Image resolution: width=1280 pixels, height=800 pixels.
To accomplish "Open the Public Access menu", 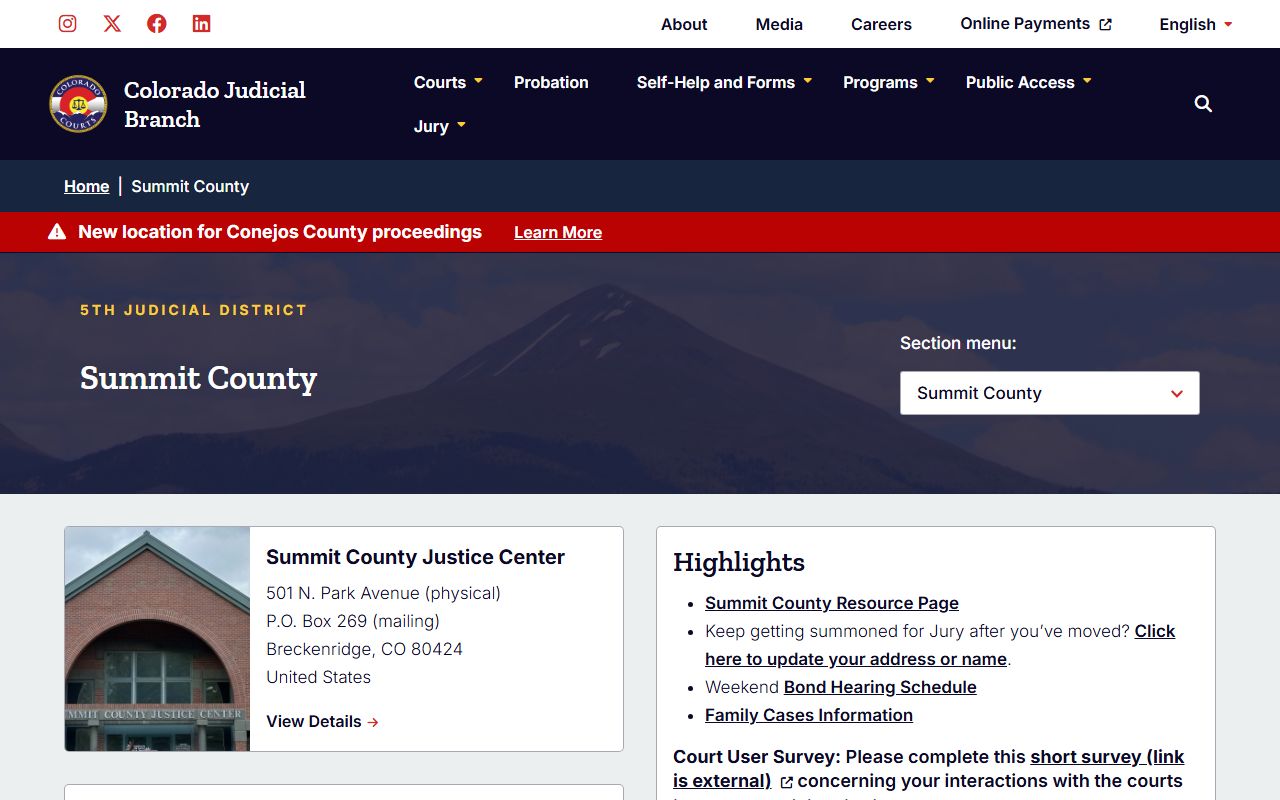I will (x=1027, y=82).
